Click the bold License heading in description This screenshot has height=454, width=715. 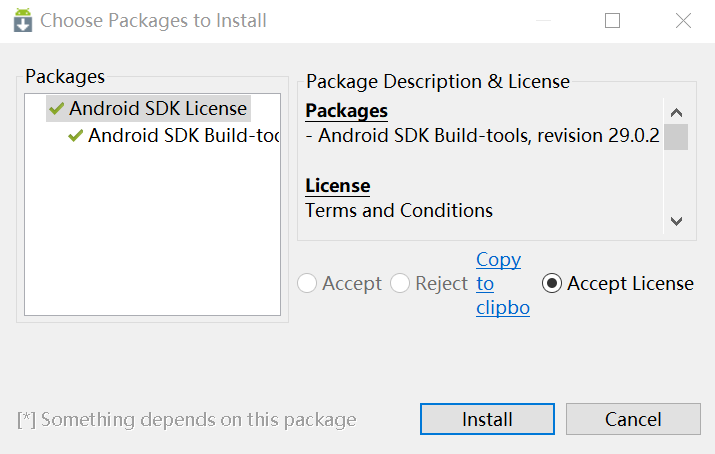point(338,186)
